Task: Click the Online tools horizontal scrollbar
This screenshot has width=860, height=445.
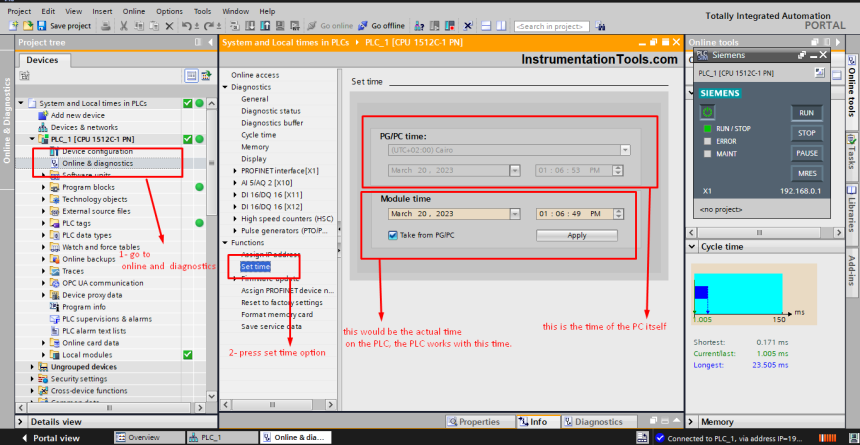Action: tap(759, 233)
